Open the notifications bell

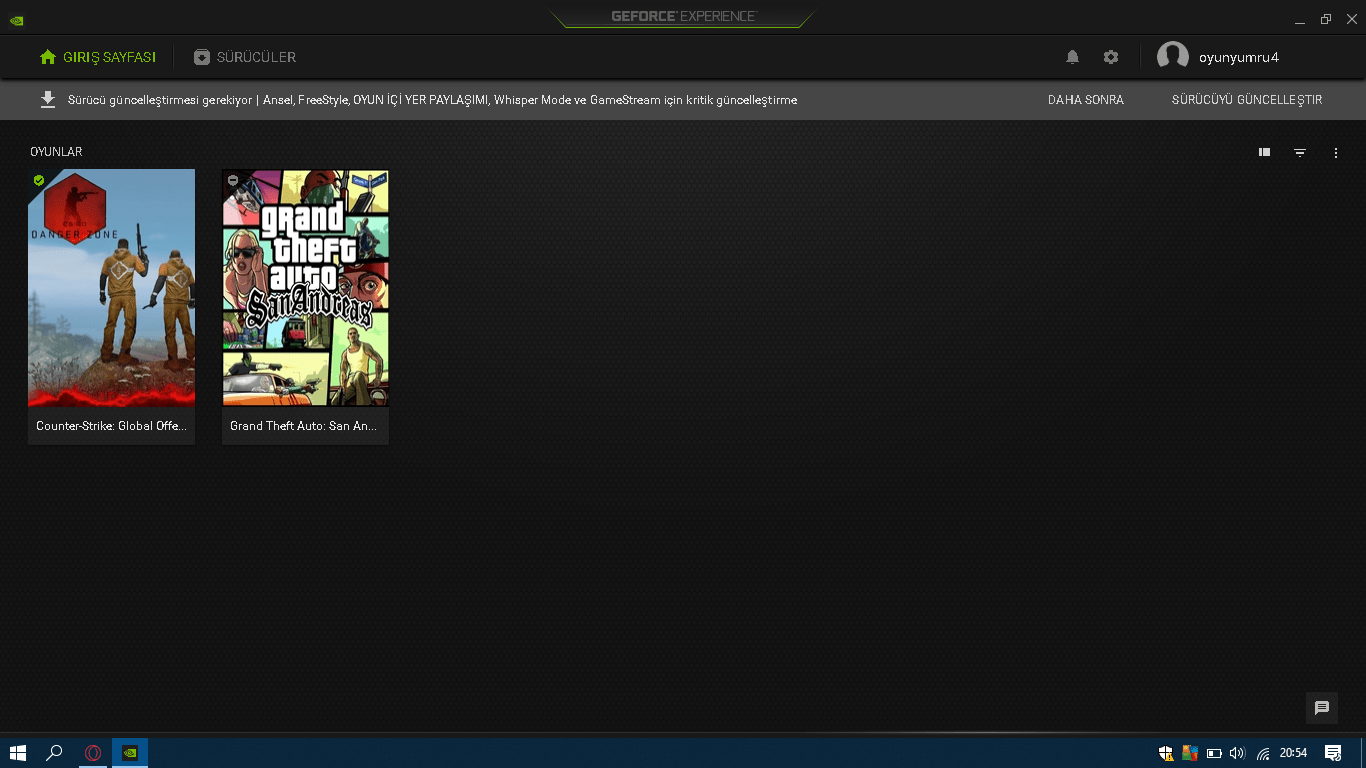(x=1072, y=57)
